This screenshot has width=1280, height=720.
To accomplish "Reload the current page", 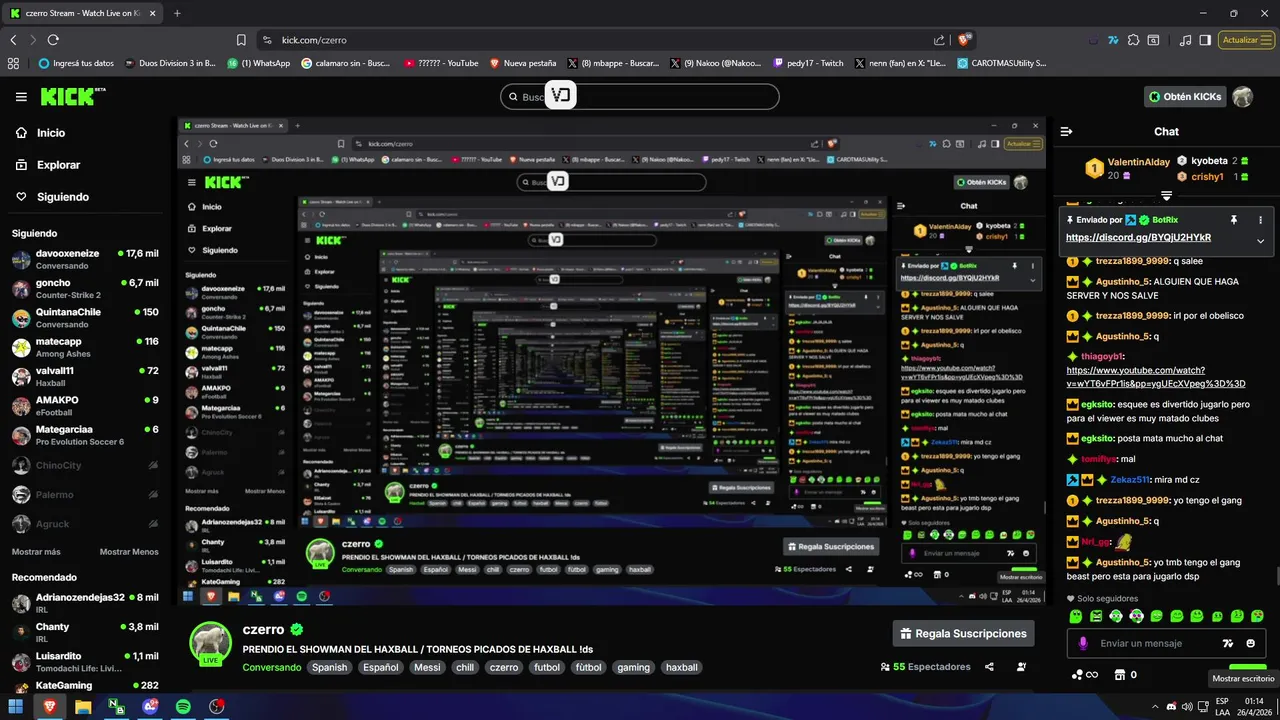I will (53, 40).
